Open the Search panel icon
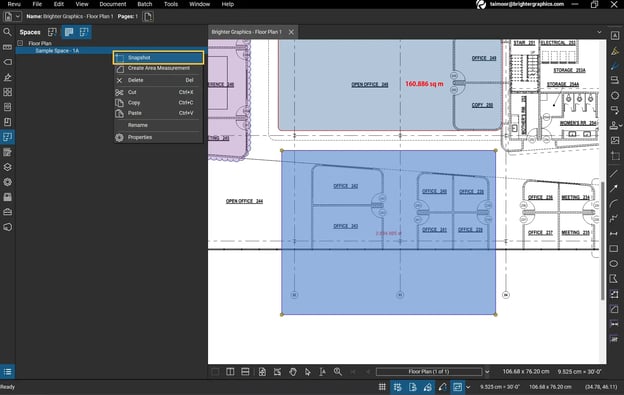624x395 pixels. pyautogui.click(x=7, y=32)
